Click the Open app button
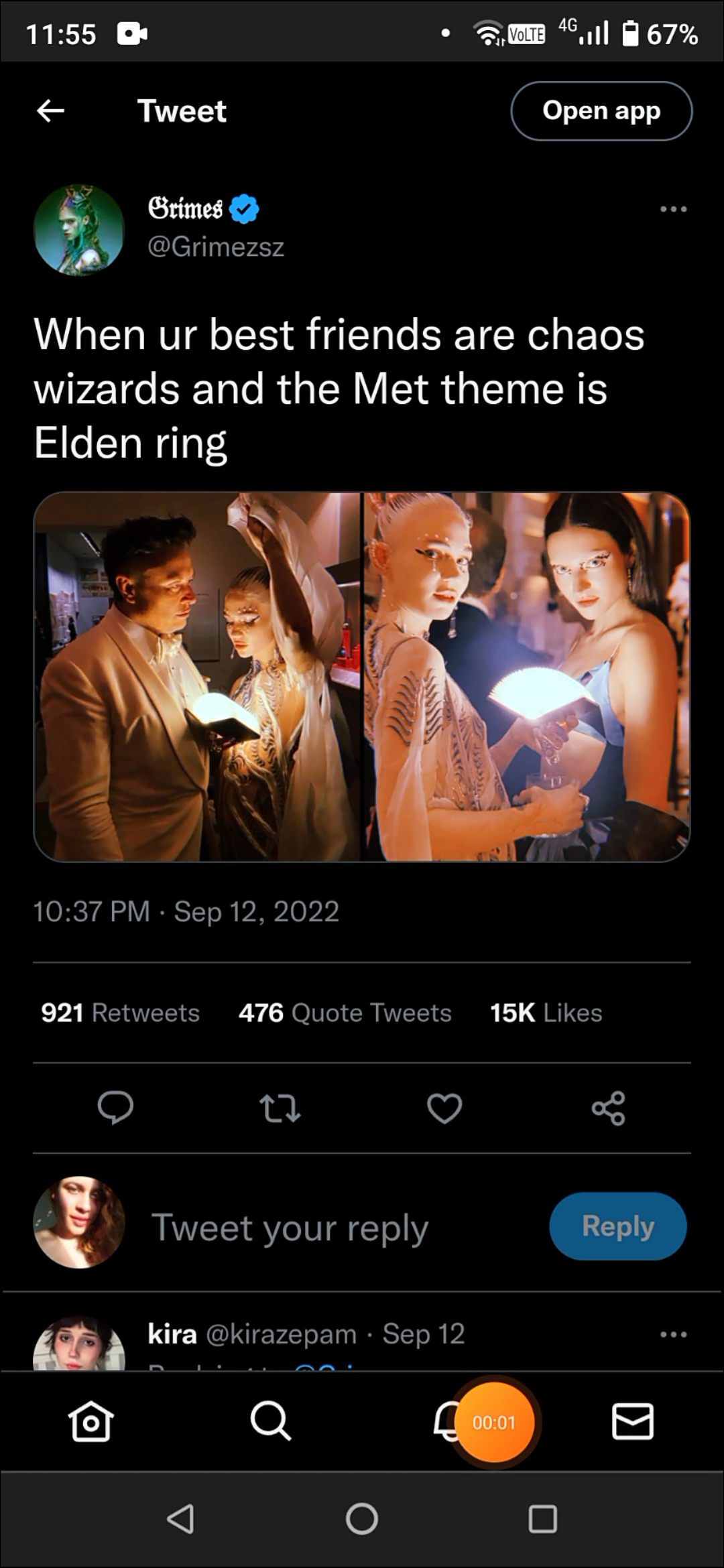This screenshot has height=1568, width=724. pyautogui.click(x=601, y=111)
